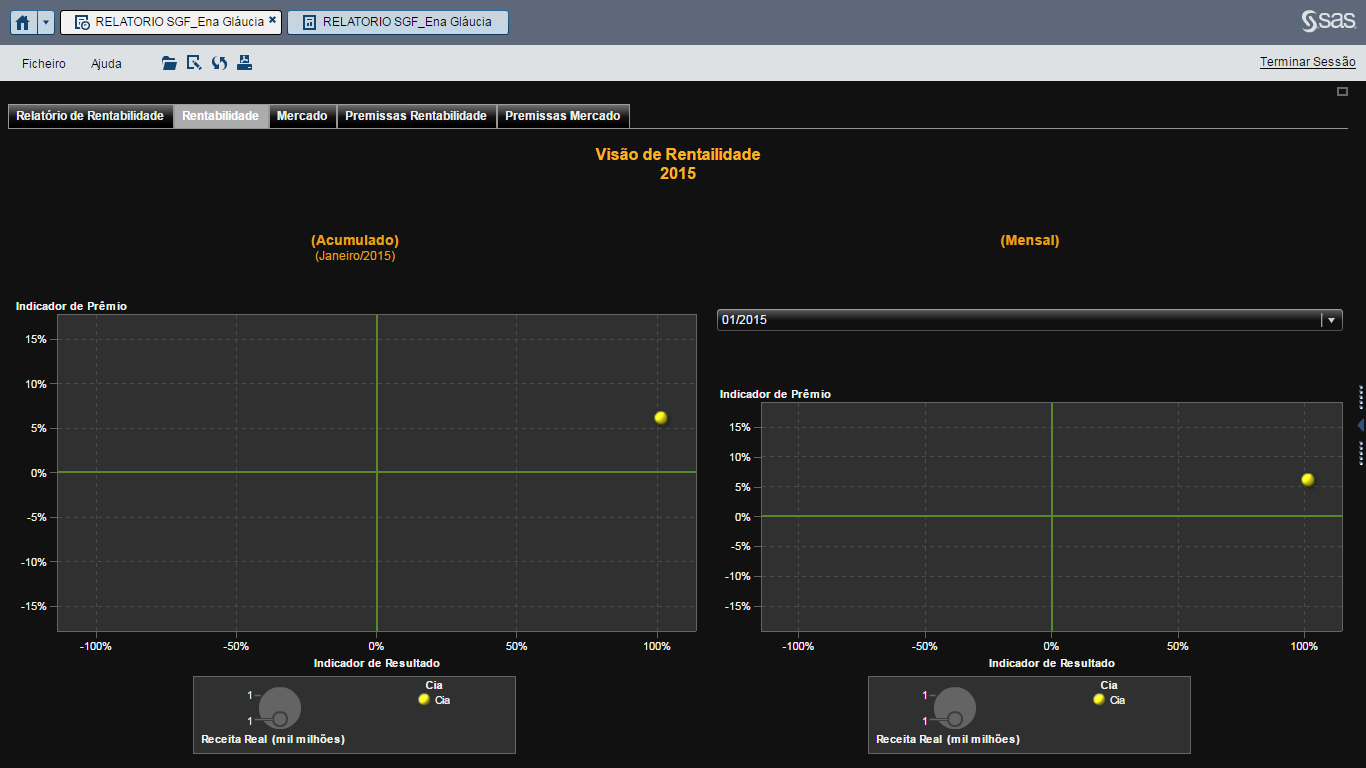Open Premissas Mercado tab
Screen dimensions: 1366x768
[x=562, y=116]
